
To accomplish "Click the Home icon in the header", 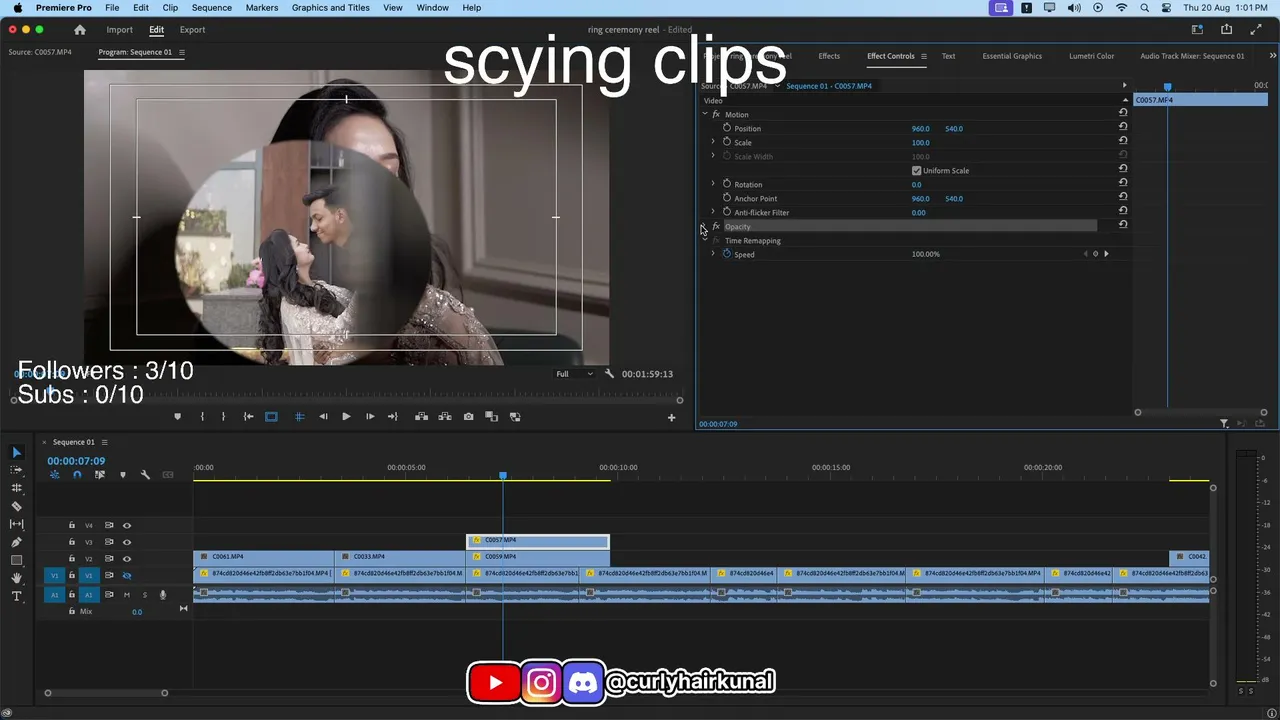I will click(80, 30).
